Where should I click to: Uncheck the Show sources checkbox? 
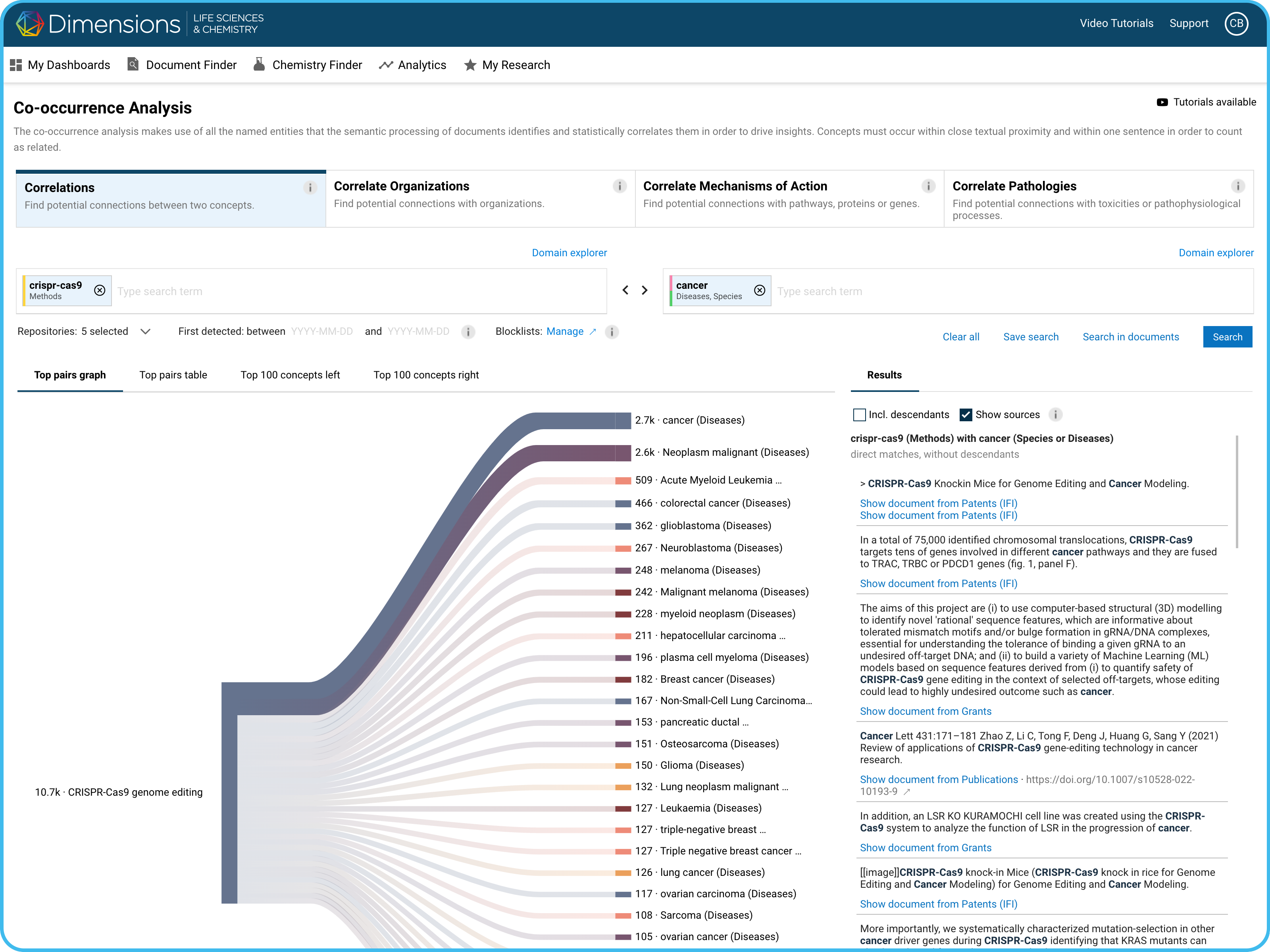966,414
